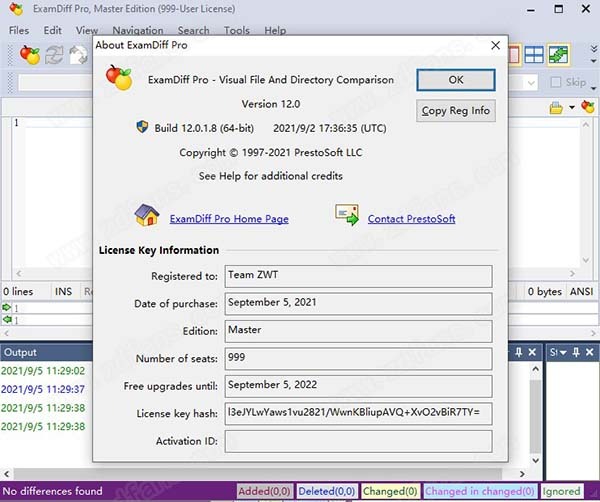Open the side panel's dropdown arrow

(x=563, y=352)
